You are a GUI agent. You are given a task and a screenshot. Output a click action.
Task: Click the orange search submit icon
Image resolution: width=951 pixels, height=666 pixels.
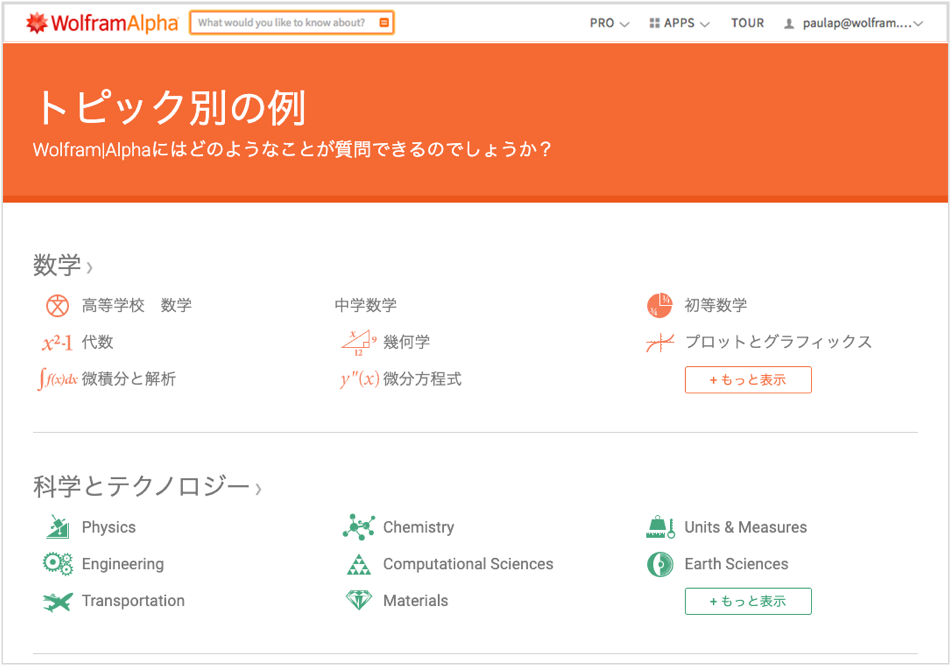click(x=384, y=23)
